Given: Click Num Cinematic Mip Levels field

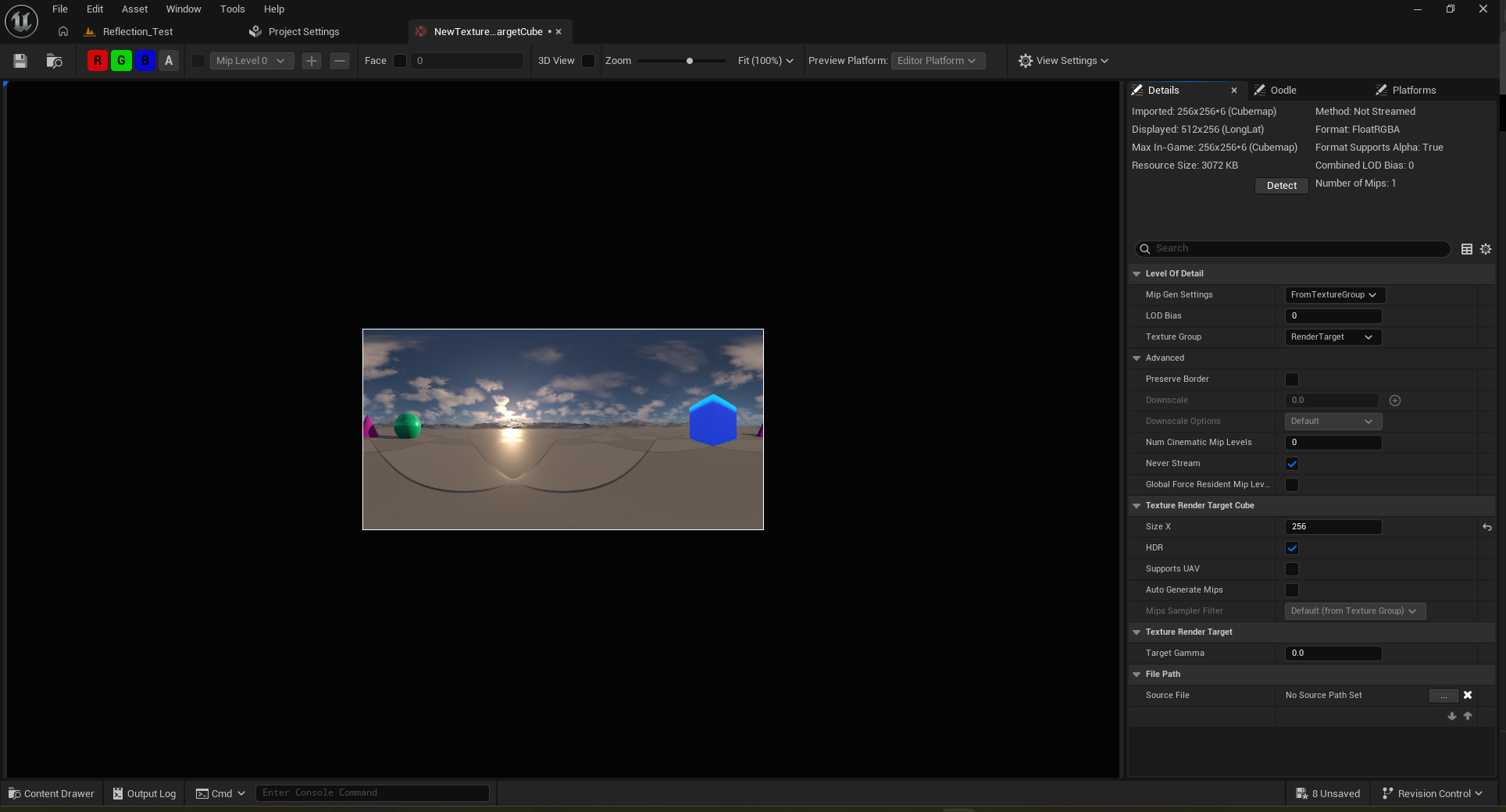Looking at the screenshot, I should coord(1333,443).
